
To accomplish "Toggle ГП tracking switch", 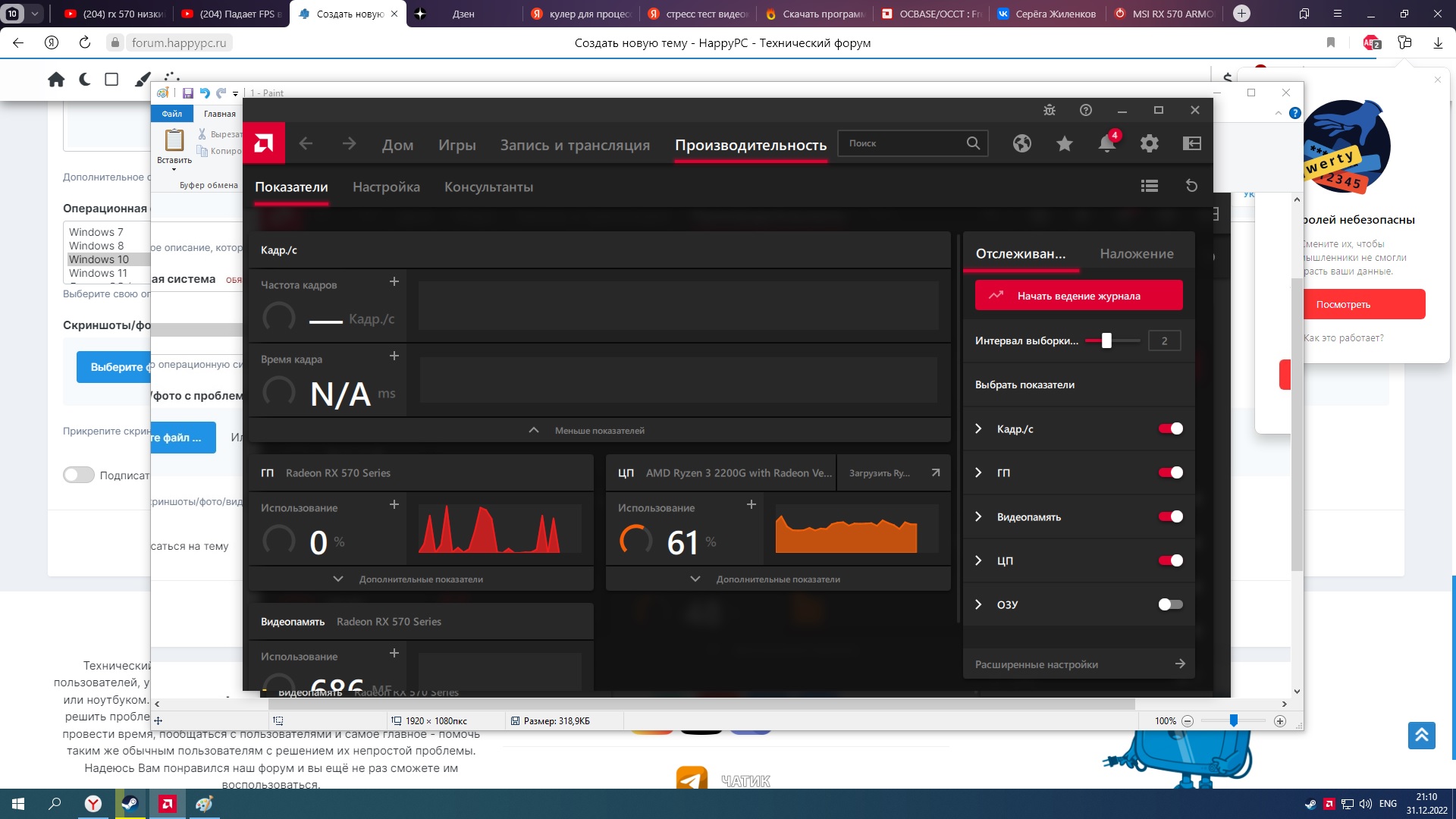I will [x=1170, y=472].
